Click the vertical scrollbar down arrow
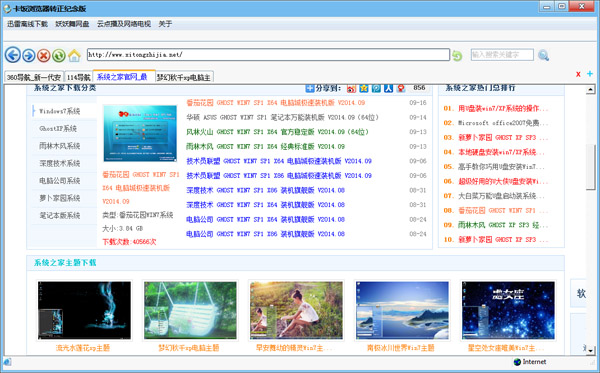 tap(590, 350)
